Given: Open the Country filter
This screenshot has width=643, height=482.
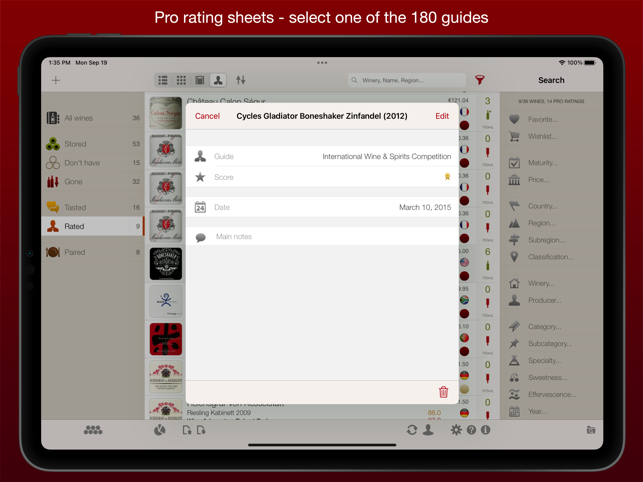Looking at the screenshot, I should pyautogui.click(x=551, y=206).
